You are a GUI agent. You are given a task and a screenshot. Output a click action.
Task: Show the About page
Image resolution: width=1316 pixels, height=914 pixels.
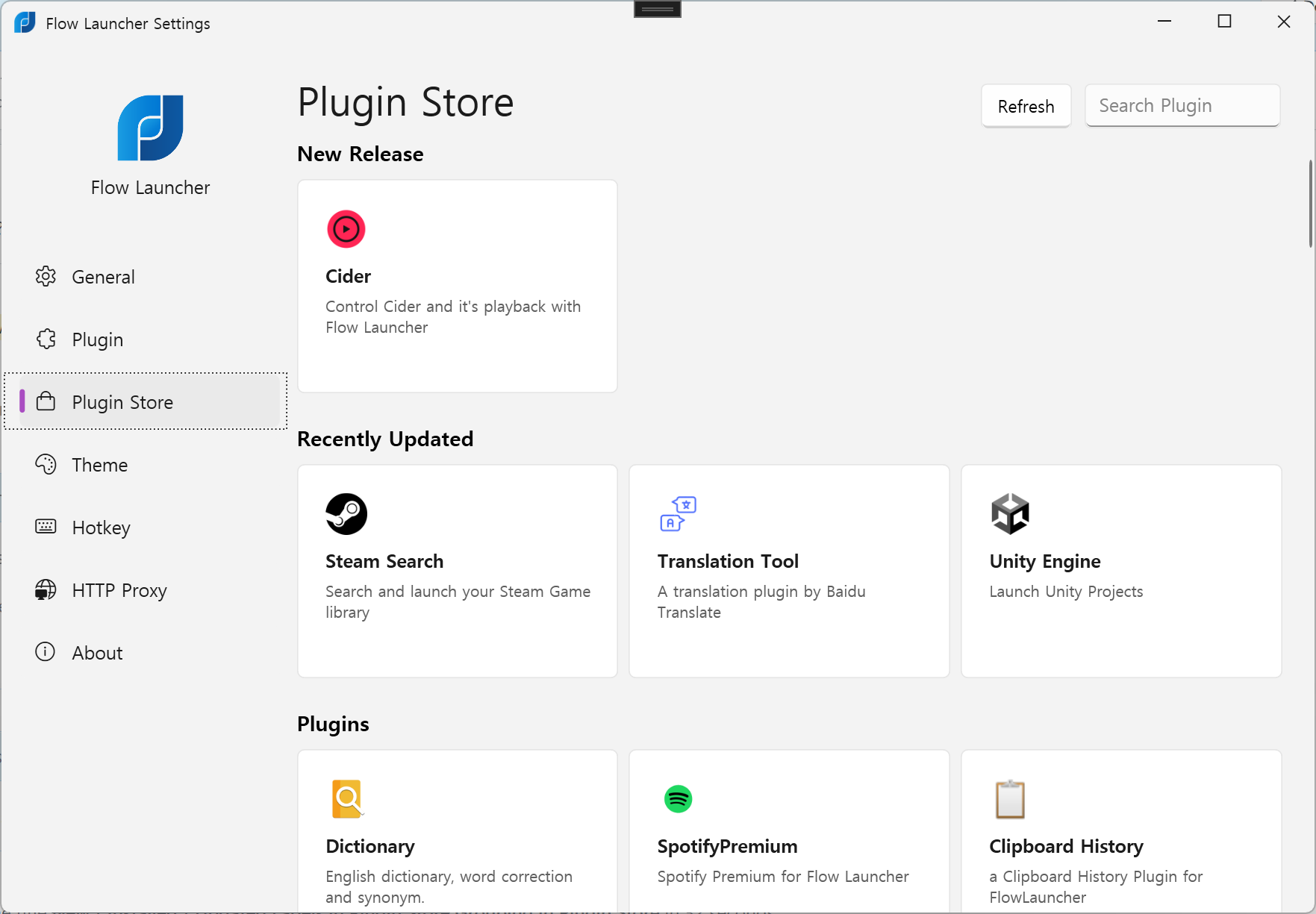coord(149,653)
